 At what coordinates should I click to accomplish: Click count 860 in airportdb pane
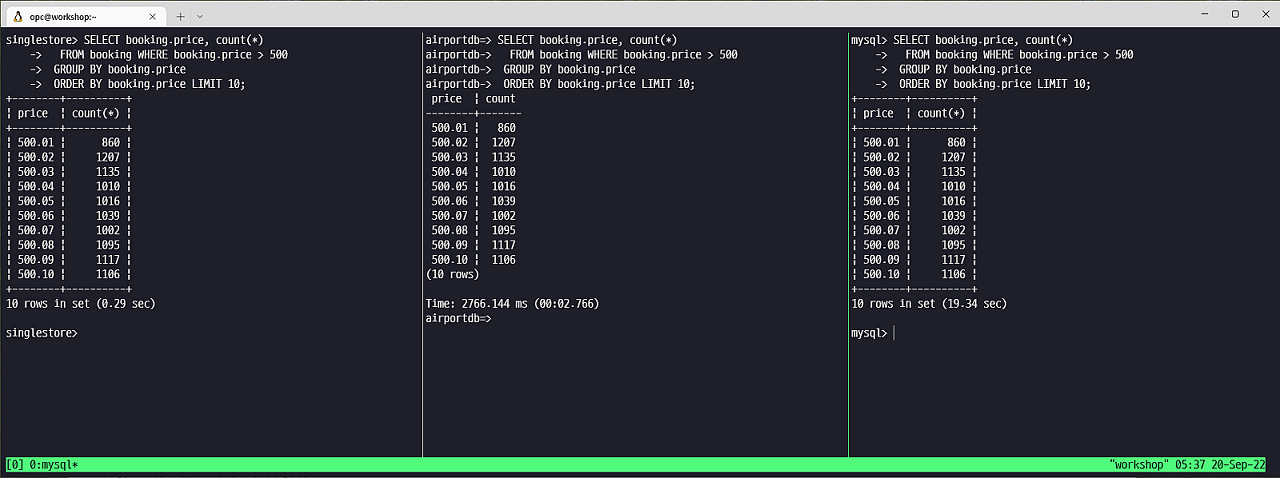coord(506,128)
